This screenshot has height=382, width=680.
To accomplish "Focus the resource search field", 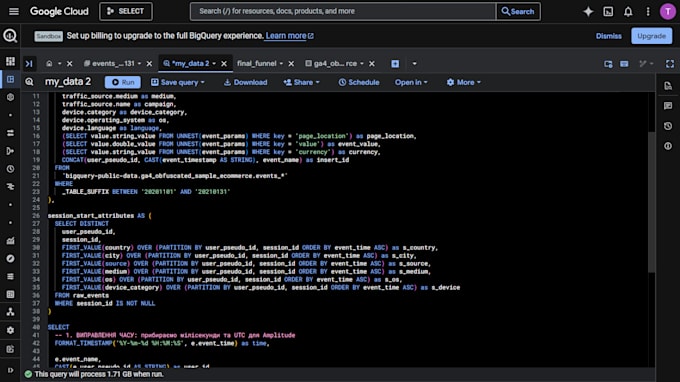I will tap(343, 11).
